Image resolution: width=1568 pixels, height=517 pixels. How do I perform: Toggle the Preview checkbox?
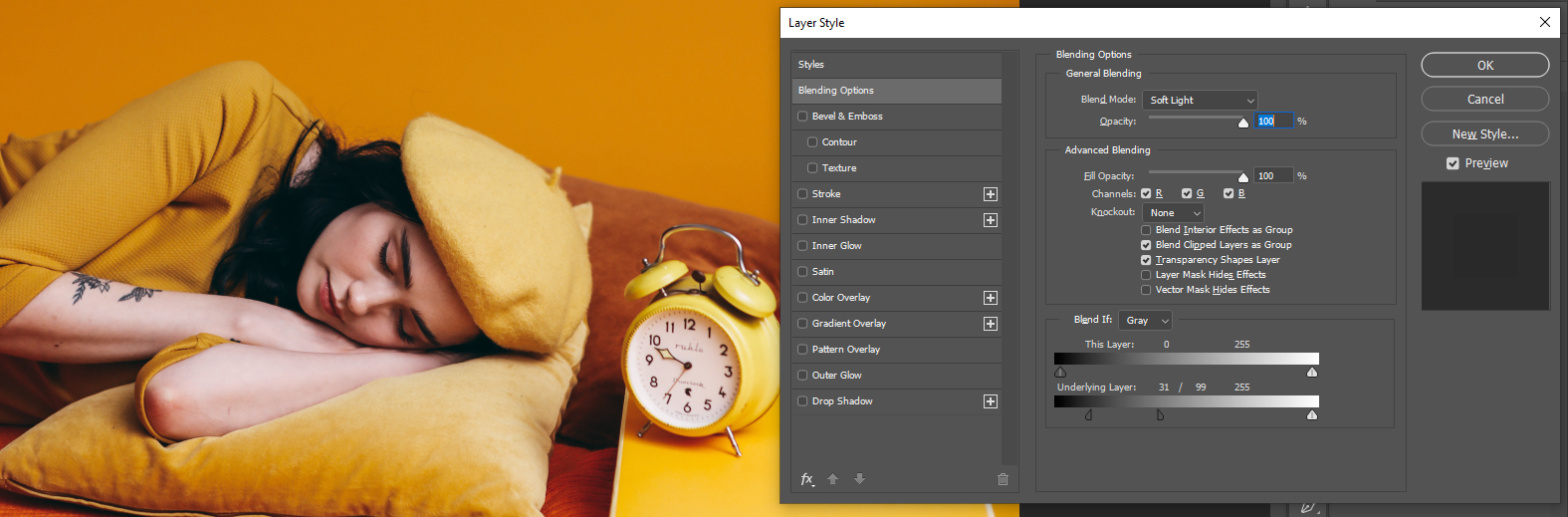[x=1453, y=163]
